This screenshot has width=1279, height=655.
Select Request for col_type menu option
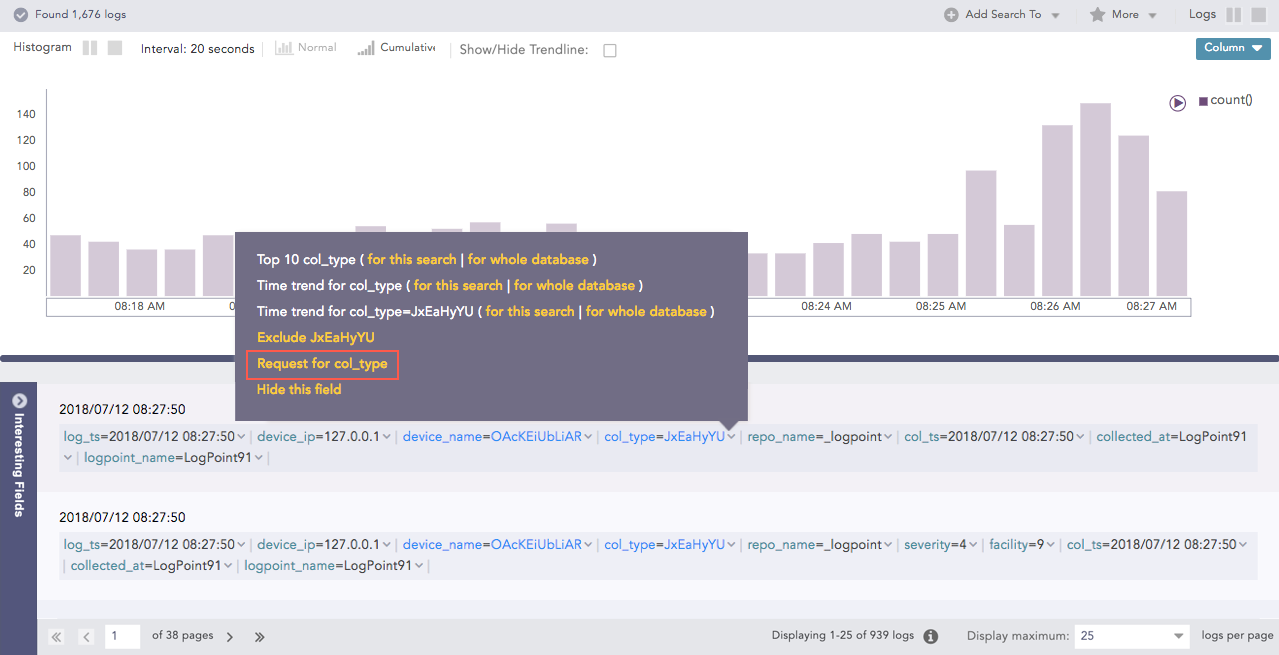pos(322,364)
